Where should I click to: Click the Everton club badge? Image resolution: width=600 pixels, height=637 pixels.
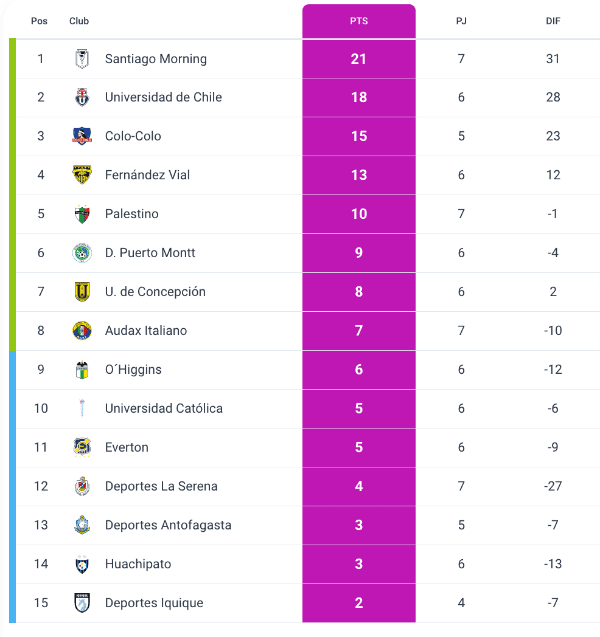(82, 447)
